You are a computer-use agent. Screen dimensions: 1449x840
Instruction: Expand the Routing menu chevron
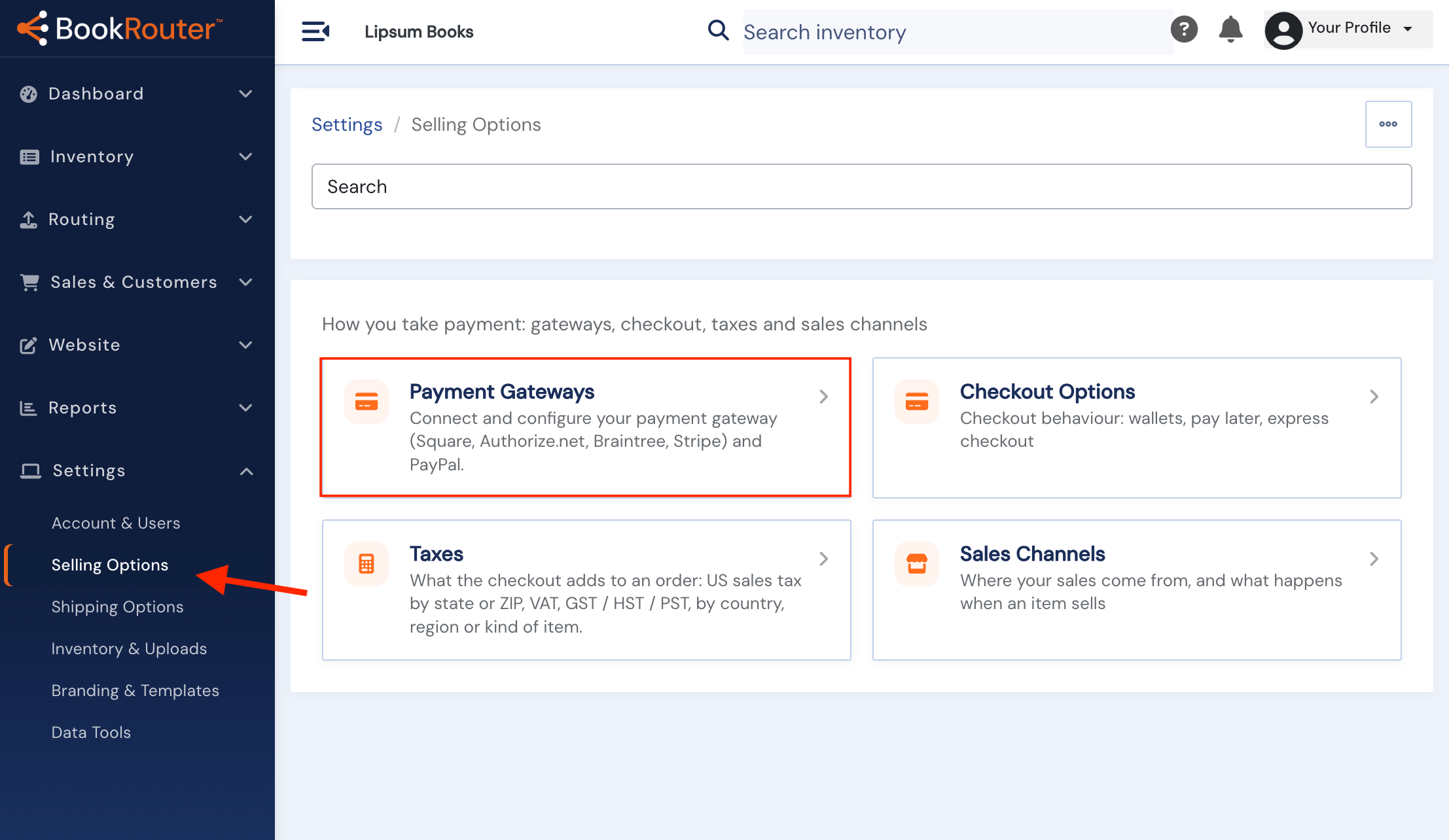[245, 220]
